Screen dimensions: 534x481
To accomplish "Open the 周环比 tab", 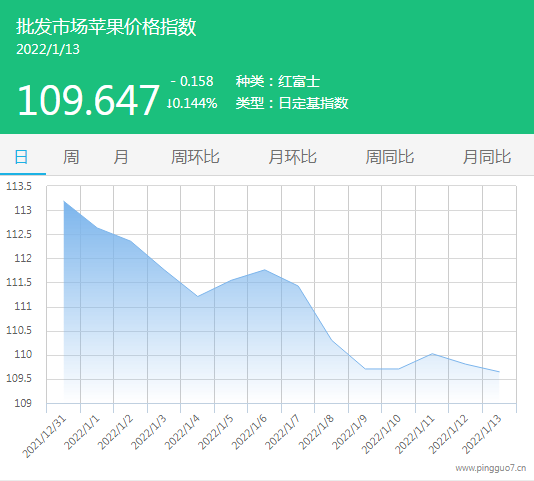I will pyautogui.click(x=195, y=157).
